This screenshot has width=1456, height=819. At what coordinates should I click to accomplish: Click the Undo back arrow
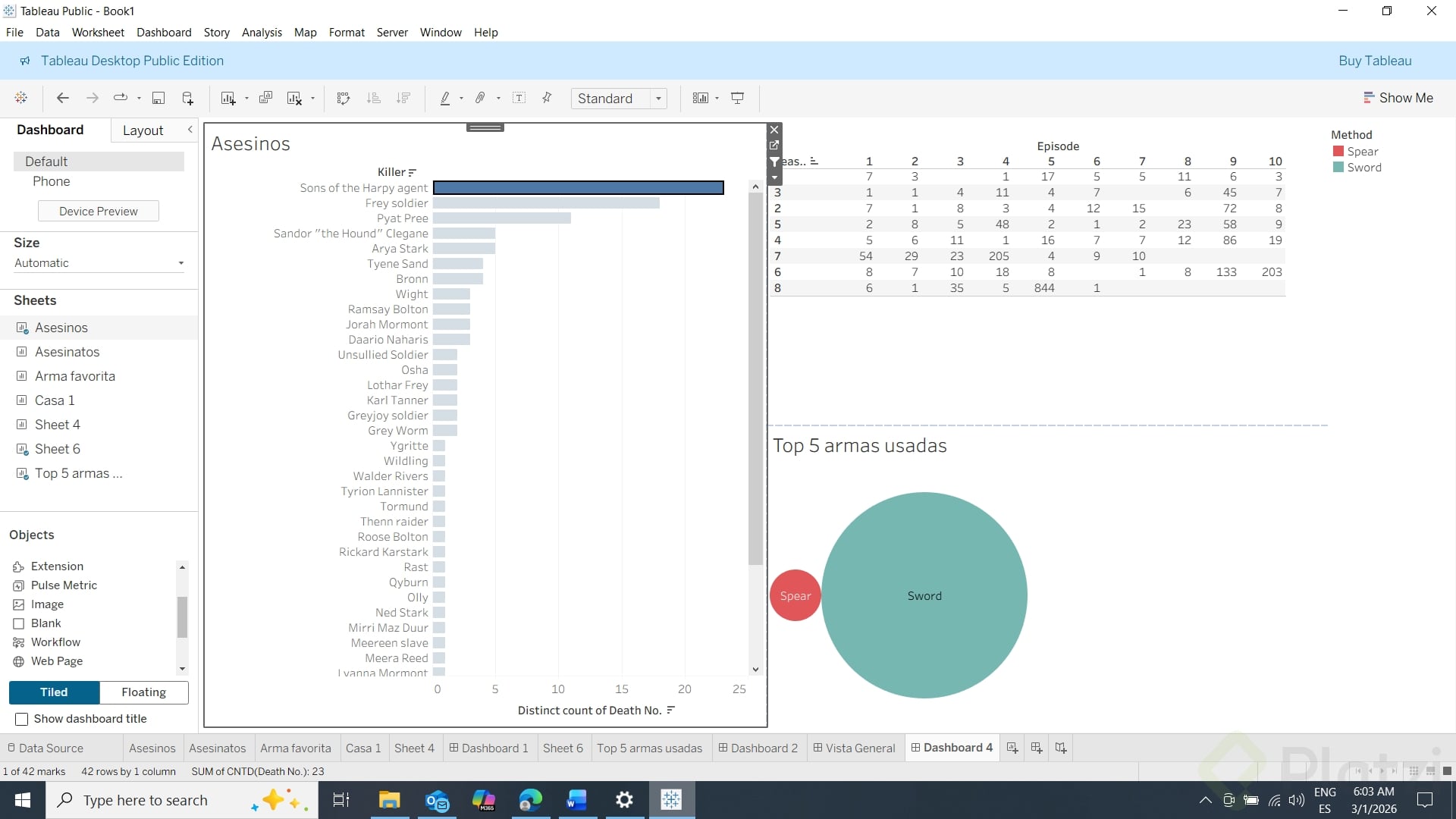coord(63,98)
